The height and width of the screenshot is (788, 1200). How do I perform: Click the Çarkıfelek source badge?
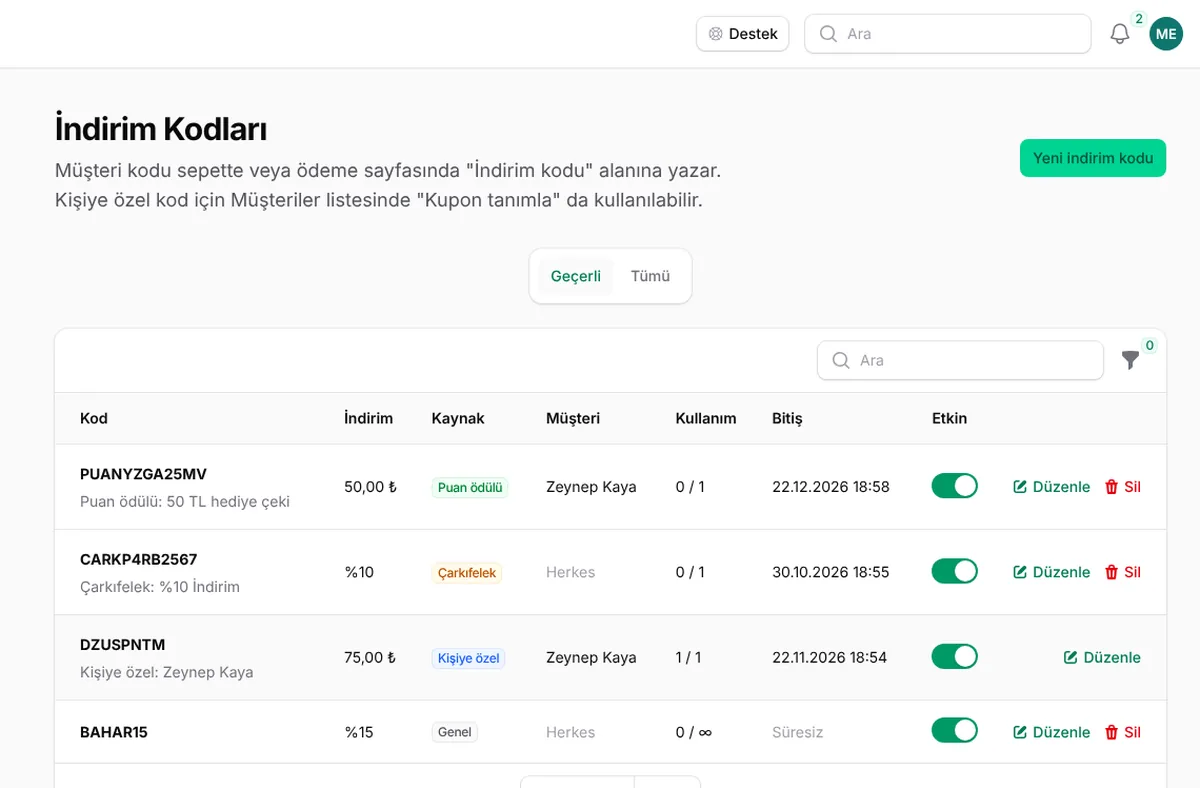coord(467,572)
